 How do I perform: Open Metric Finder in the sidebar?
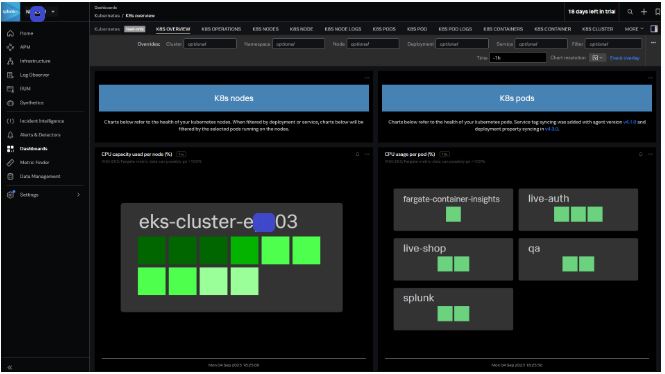click(34, 162)
